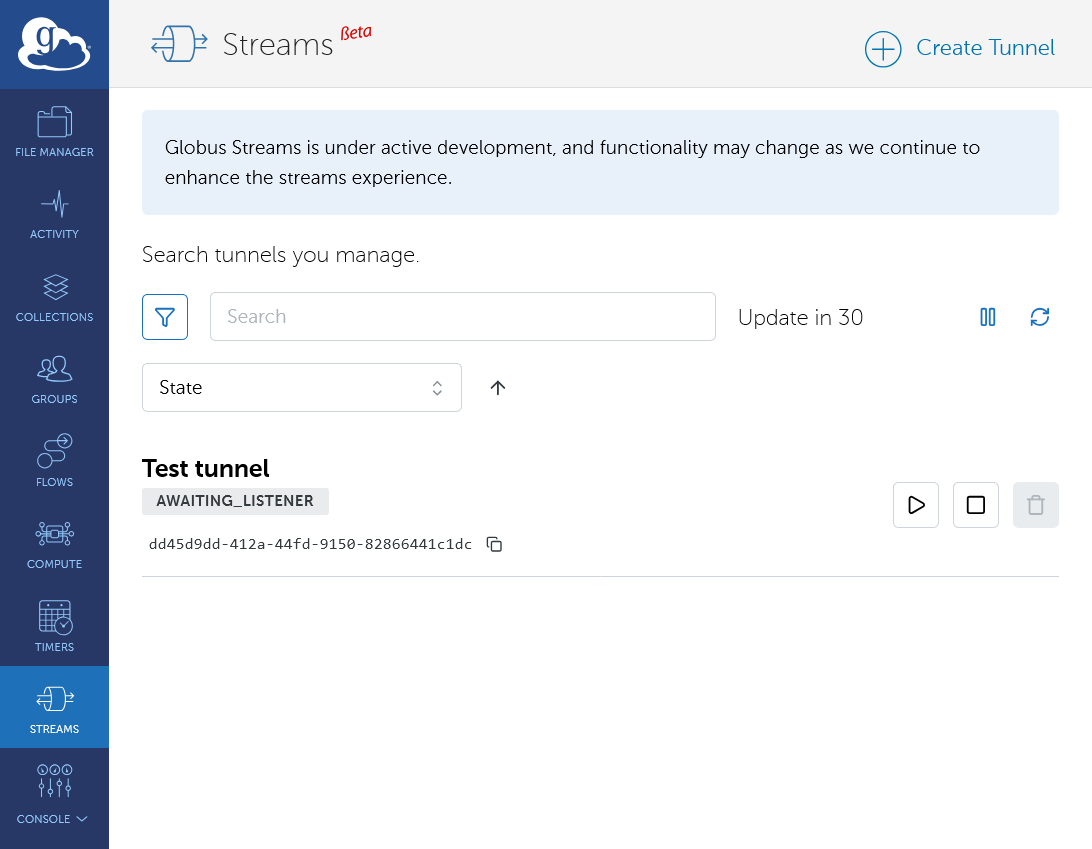Focus the tunnel Search field
Screen dimensions: 1092x849
462,317
